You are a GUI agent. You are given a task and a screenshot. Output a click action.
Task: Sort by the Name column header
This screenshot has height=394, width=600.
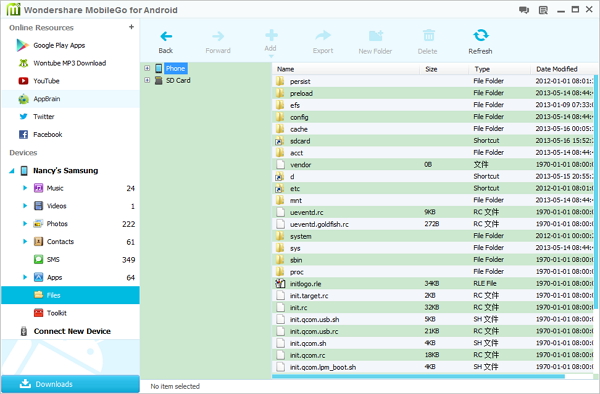[346, 69]
